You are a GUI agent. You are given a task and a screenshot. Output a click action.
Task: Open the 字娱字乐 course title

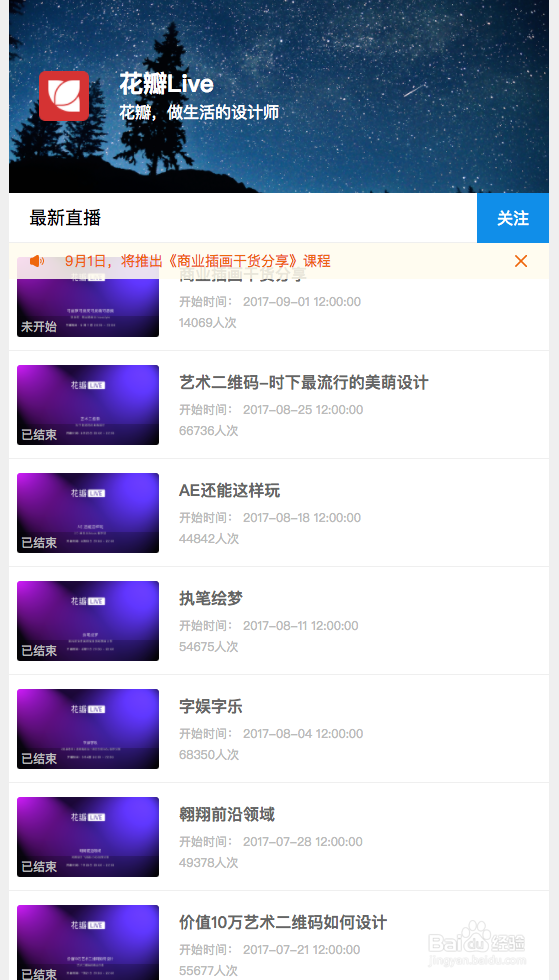click(x=211, y=706)
